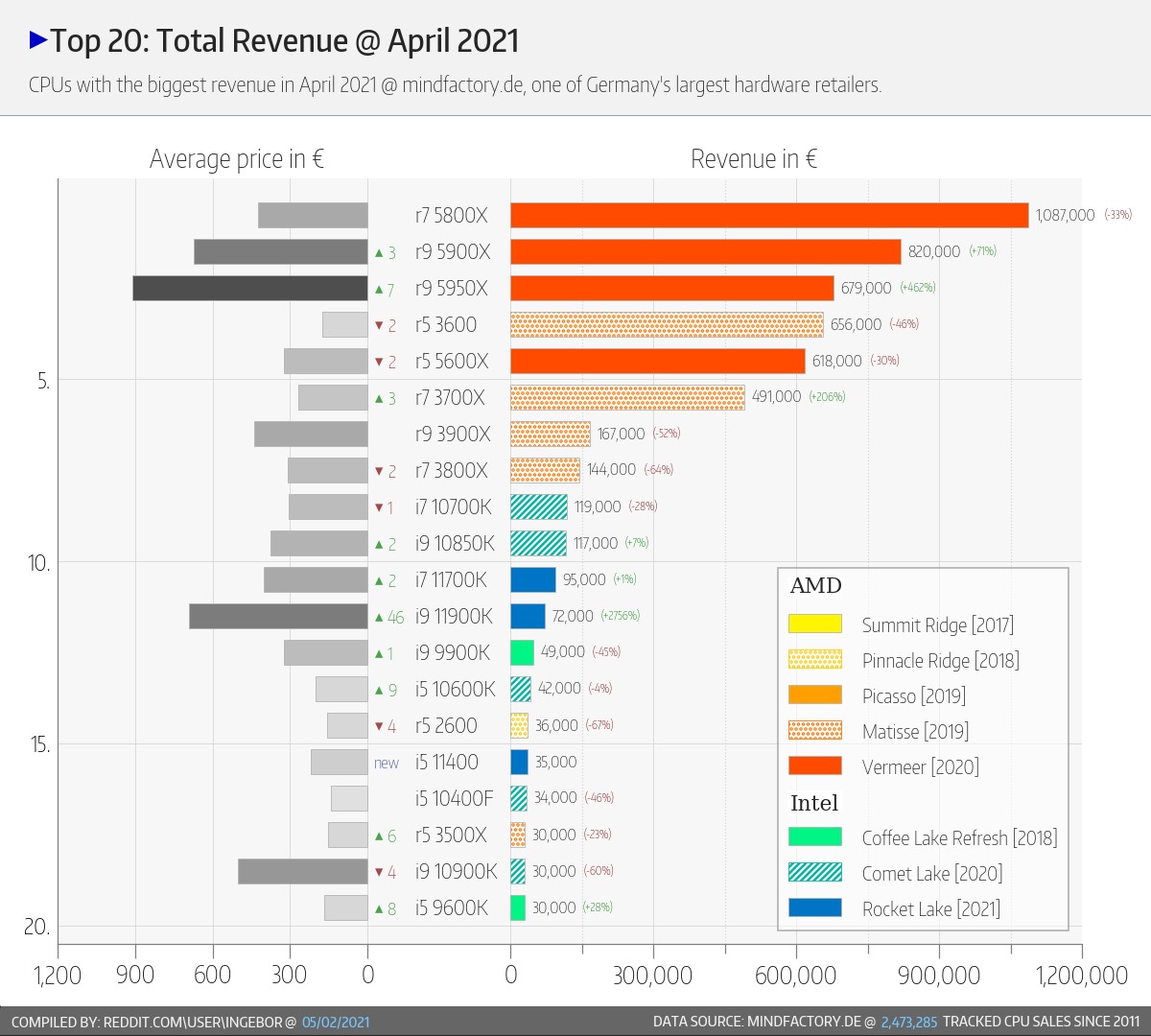
Task: Click the i7 11700K blue revenue bar
Action: click(533, 579)
